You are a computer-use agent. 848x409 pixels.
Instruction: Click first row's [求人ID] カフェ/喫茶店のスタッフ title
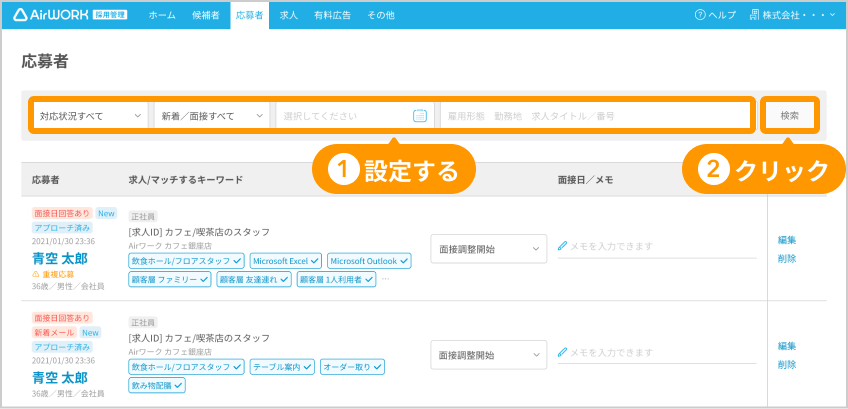click(x=199, y=233)
